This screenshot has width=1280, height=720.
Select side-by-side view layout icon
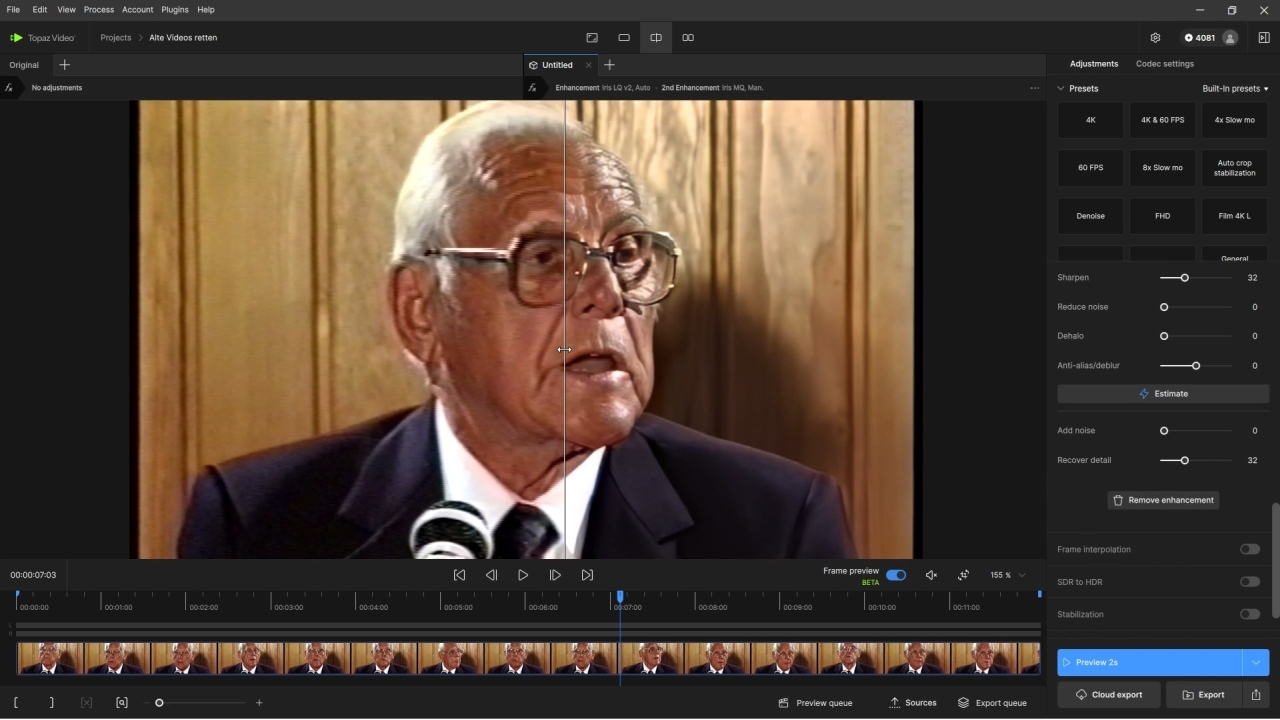[688, 38]
